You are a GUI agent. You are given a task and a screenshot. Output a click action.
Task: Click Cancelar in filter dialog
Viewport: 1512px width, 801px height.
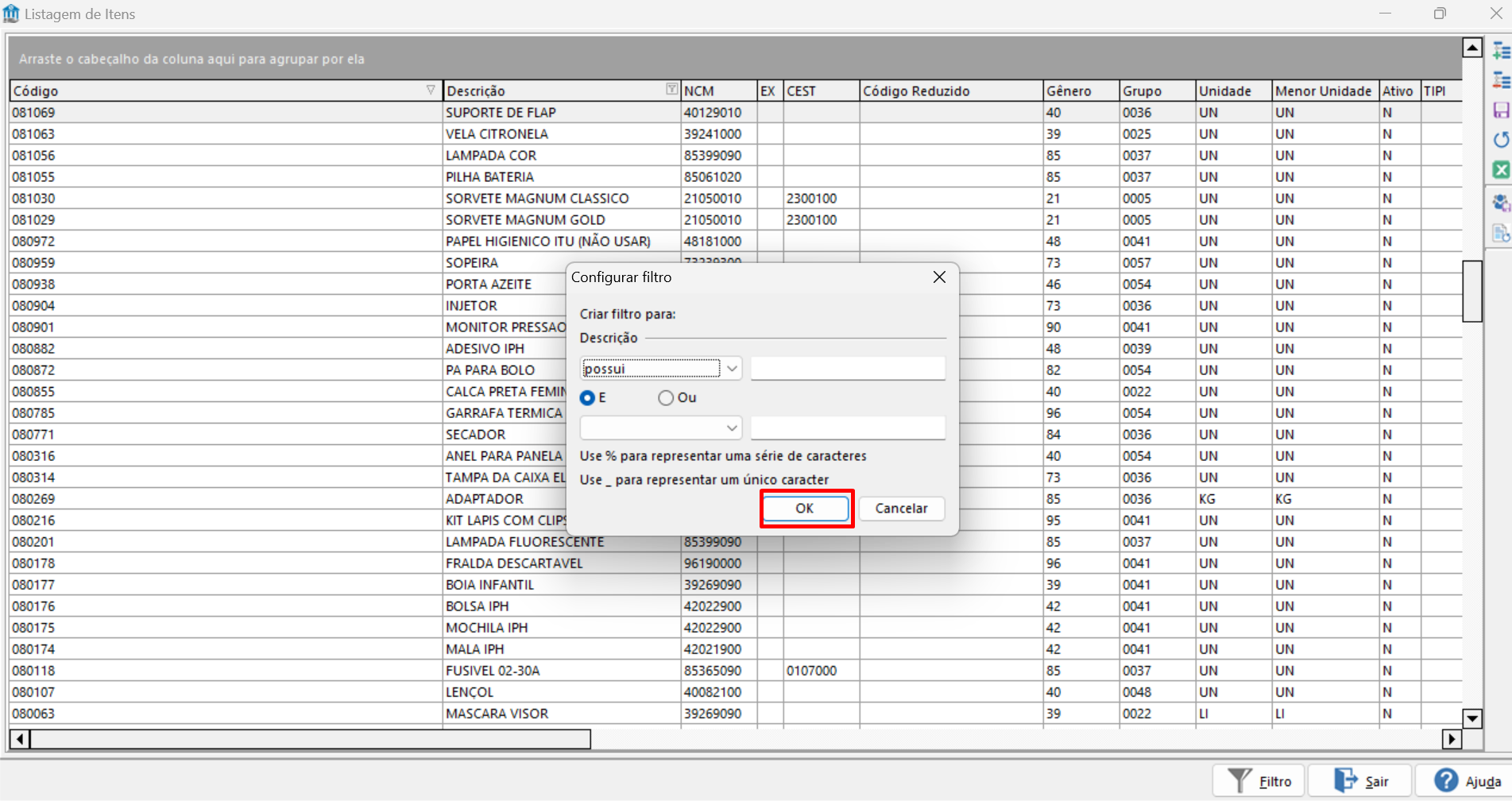click(x=901, y=509)
